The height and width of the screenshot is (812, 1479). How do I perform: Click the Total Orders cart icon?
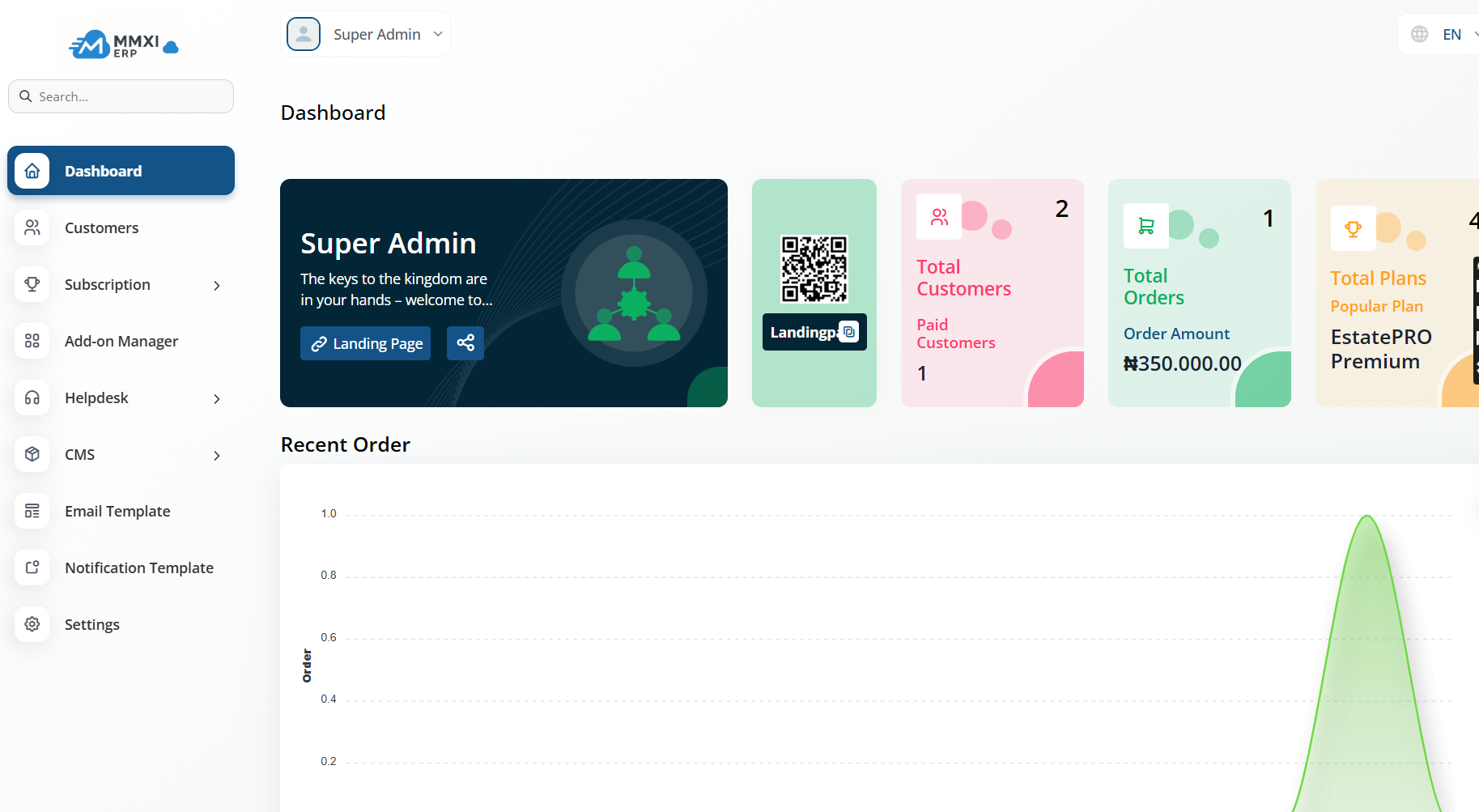pos(1145,226)
